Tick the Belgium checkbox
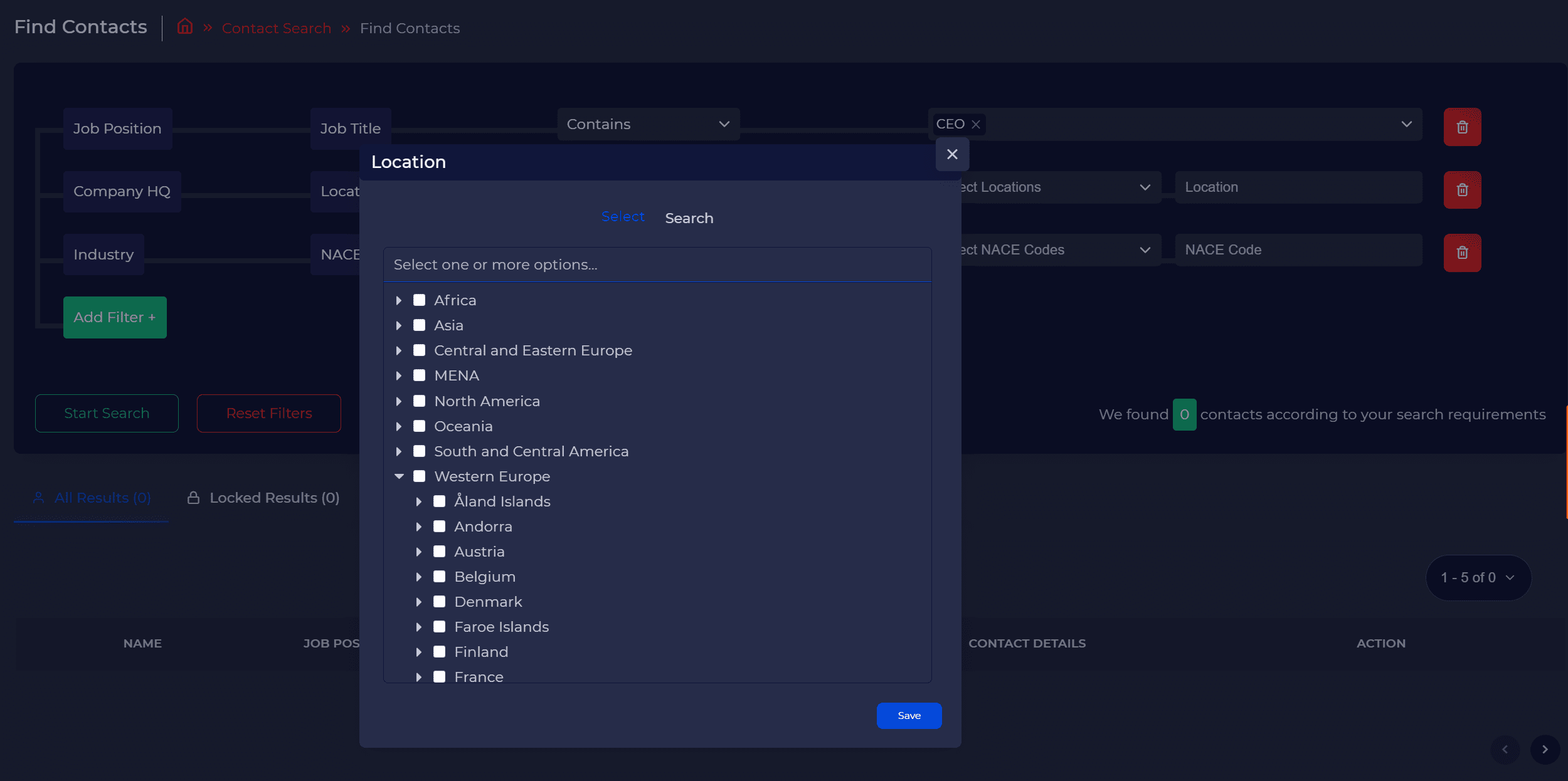The height and width of the screenshot is (781, 1568). coord(439,577)
